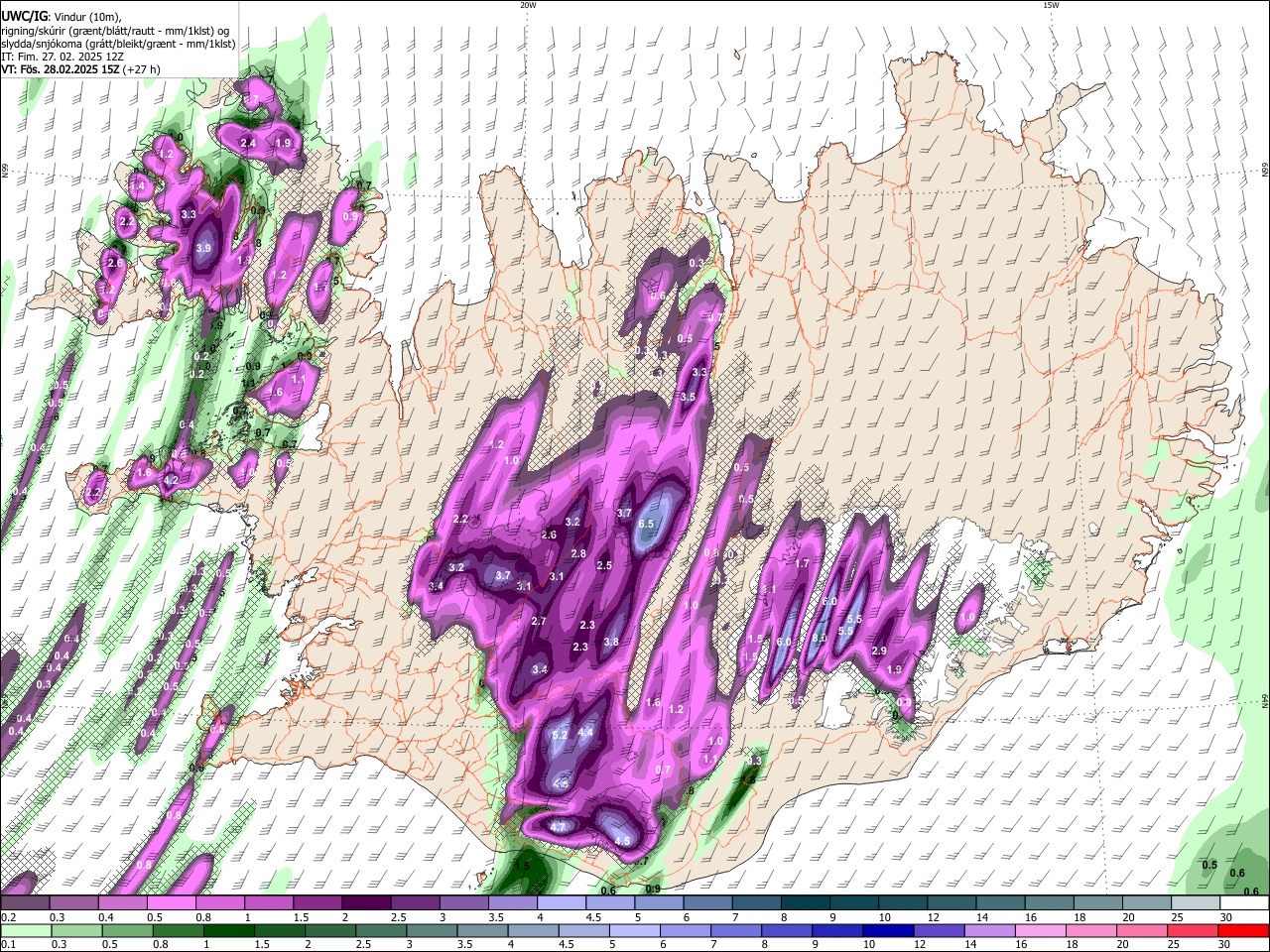Click the 2.4 precipitation value on the map
The image size is (1270, 952).
coord(248,144)
